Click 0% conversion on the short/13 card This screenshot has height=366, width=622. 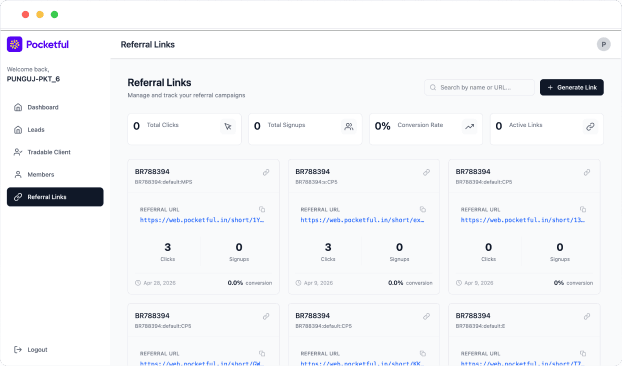pos(573,283)
